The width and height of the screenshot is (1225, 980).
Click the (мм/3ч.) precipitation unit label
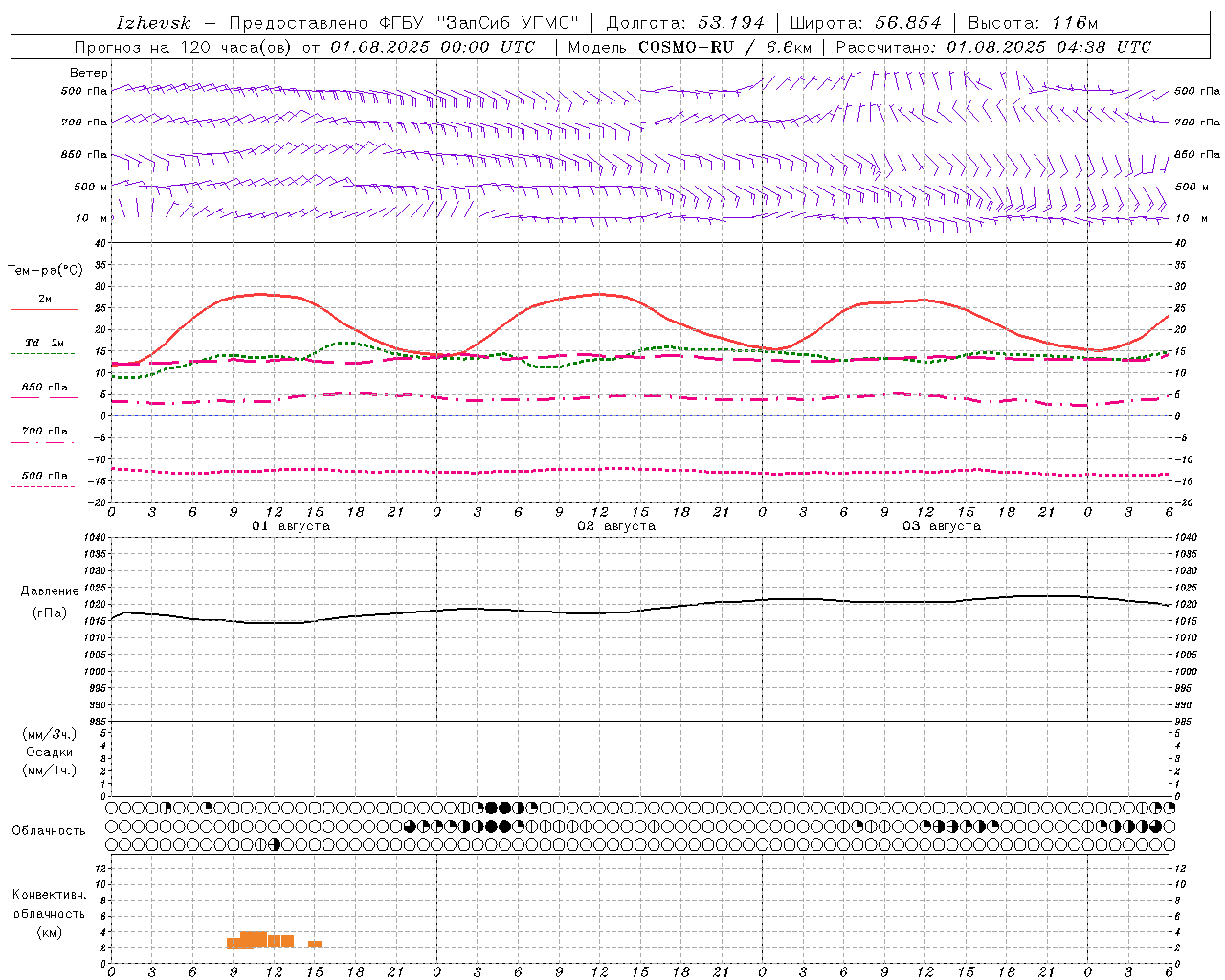[x=50, y=734]
